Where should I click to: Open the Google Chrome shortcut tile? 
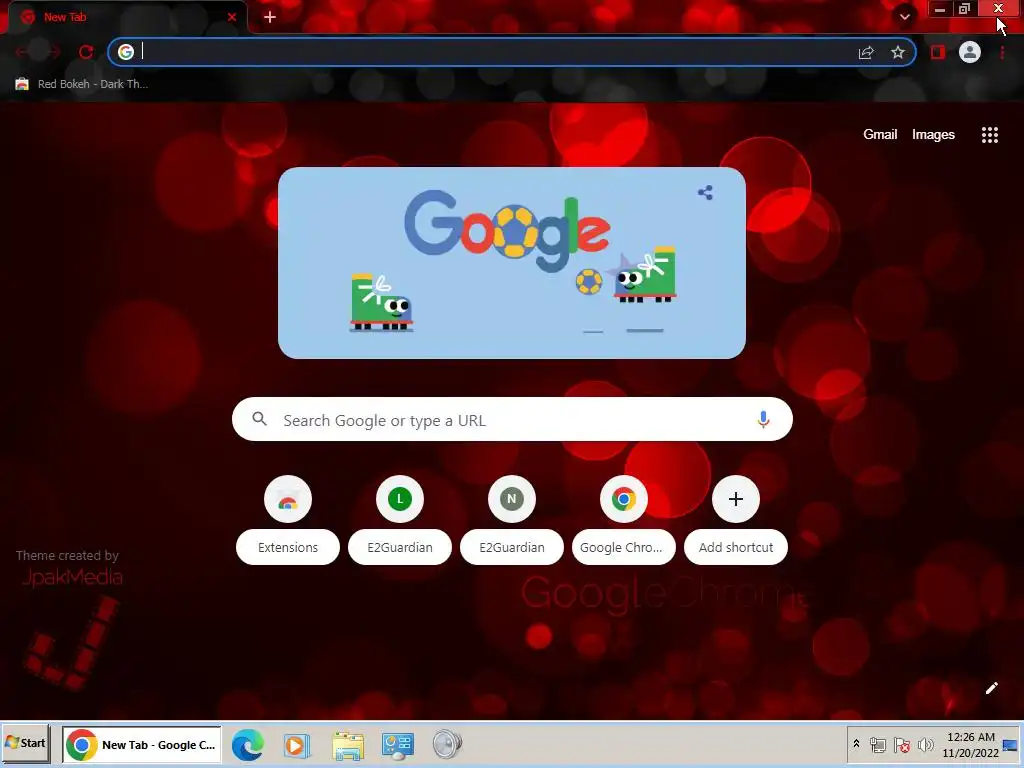coord(624,520)
